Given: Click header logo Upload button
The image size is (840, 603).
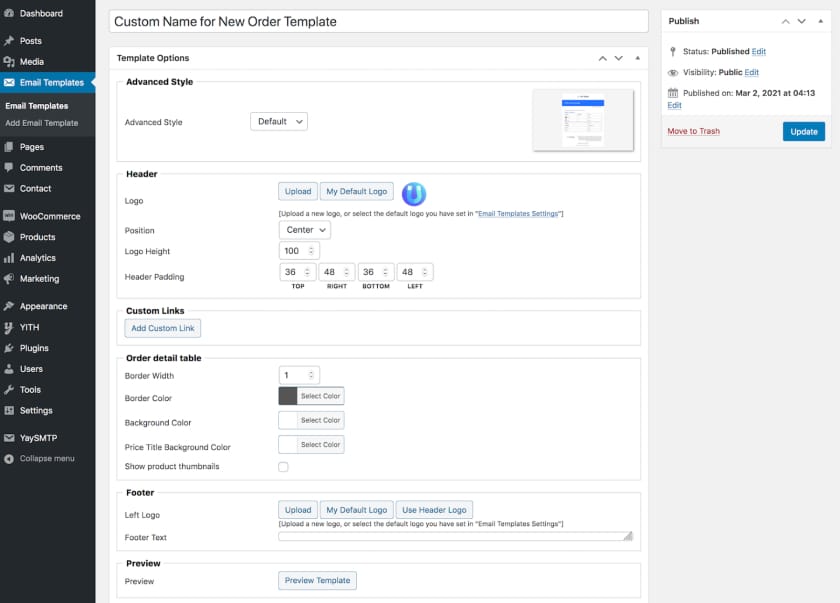Looking at the screenshot, I should [x=298, y=192].
